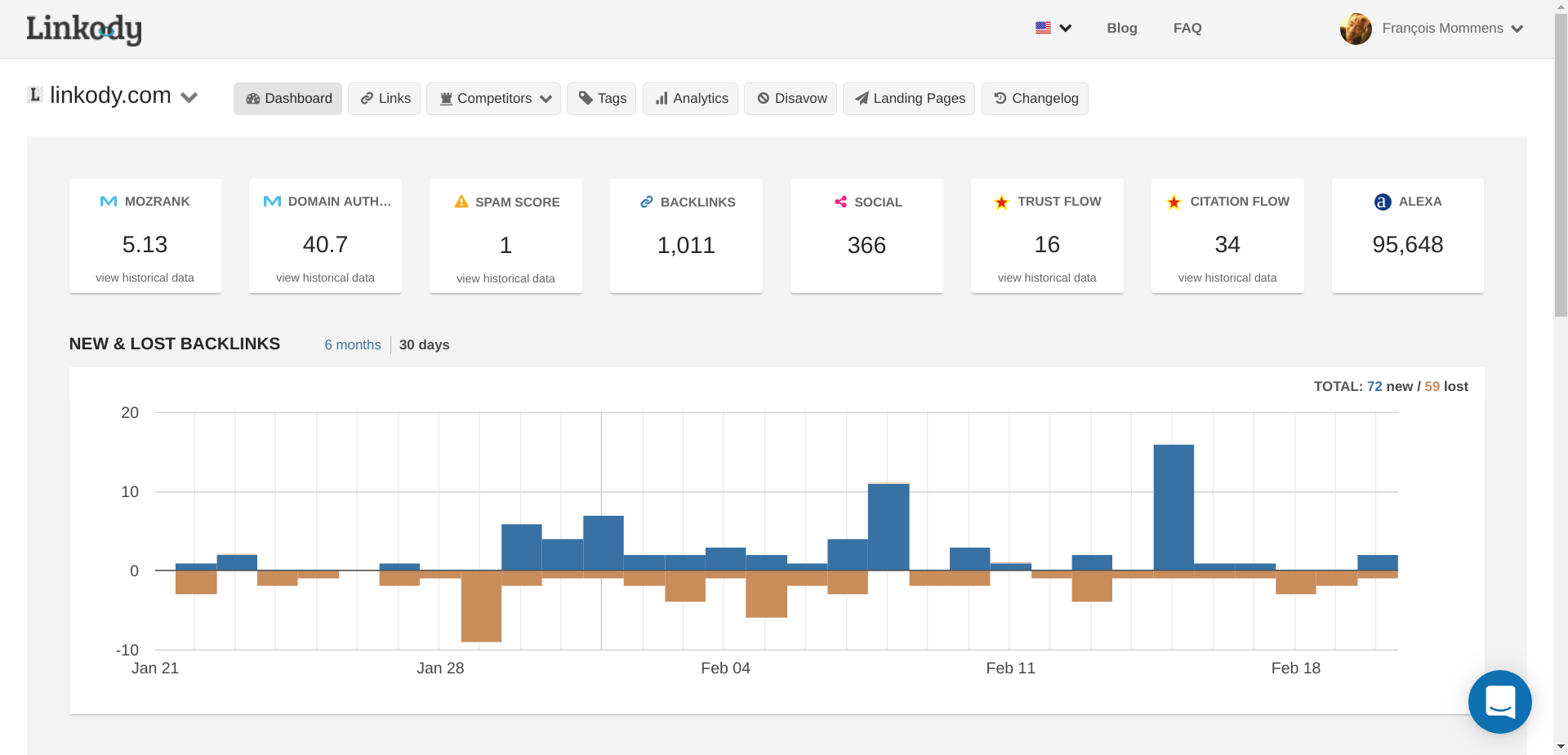Click the Moz icon beside MOZRANK
The height and width of the screenshot is (755, 1568).
109,202
